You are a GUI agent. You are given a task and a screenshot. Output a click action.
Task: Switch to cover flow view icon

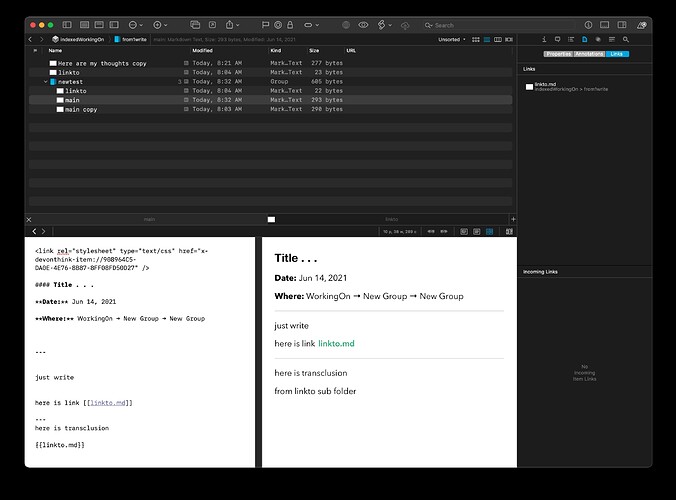point(509,39)
